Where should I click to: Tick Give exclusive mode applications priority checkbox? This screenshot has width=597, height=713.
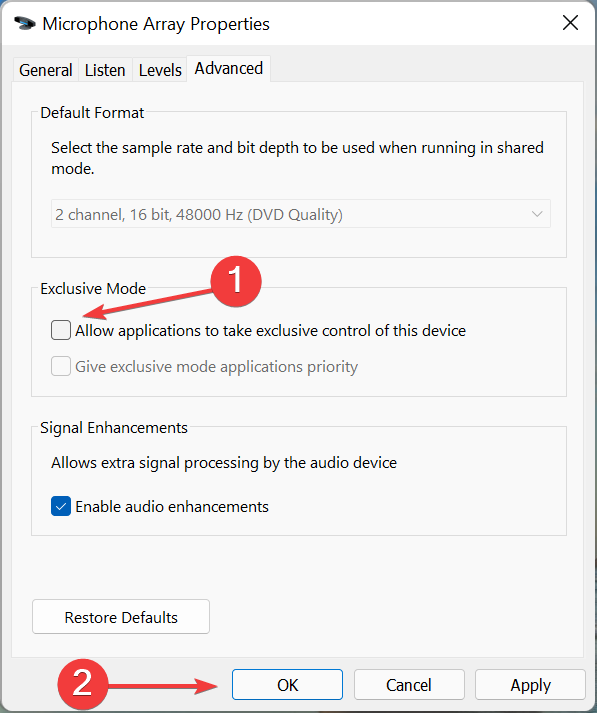pos(61,366)
